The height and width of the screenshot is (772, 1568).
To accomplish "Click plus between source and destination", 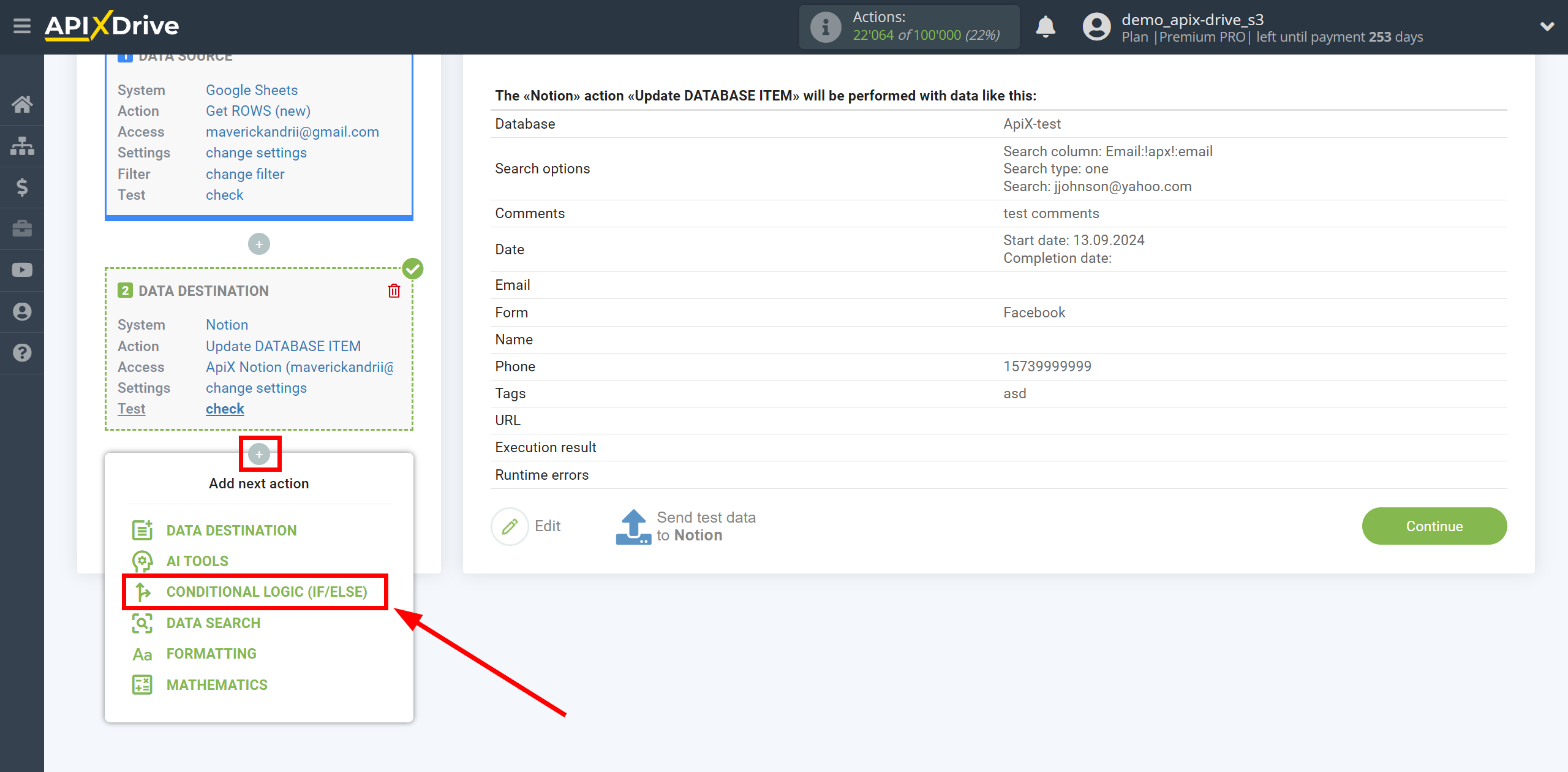I will 258,244.
